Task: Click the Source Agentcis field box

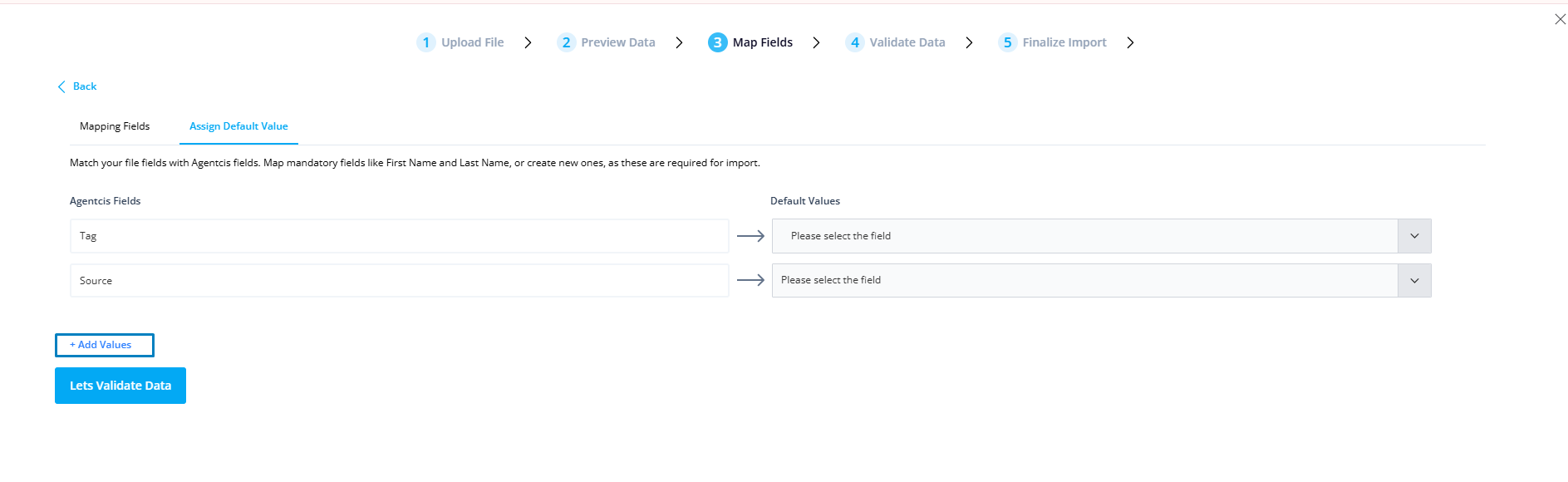Action: [x=400, y=281]
